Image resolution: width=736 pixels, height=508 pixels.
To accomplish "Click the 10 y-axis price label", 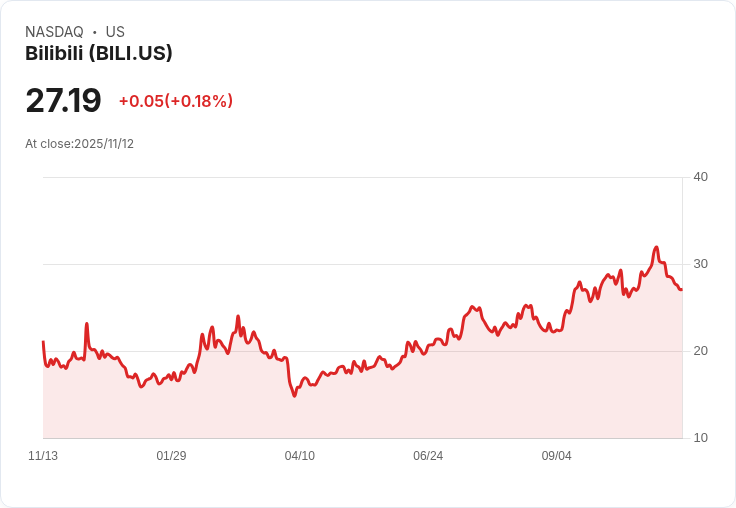I will (700, 438).
